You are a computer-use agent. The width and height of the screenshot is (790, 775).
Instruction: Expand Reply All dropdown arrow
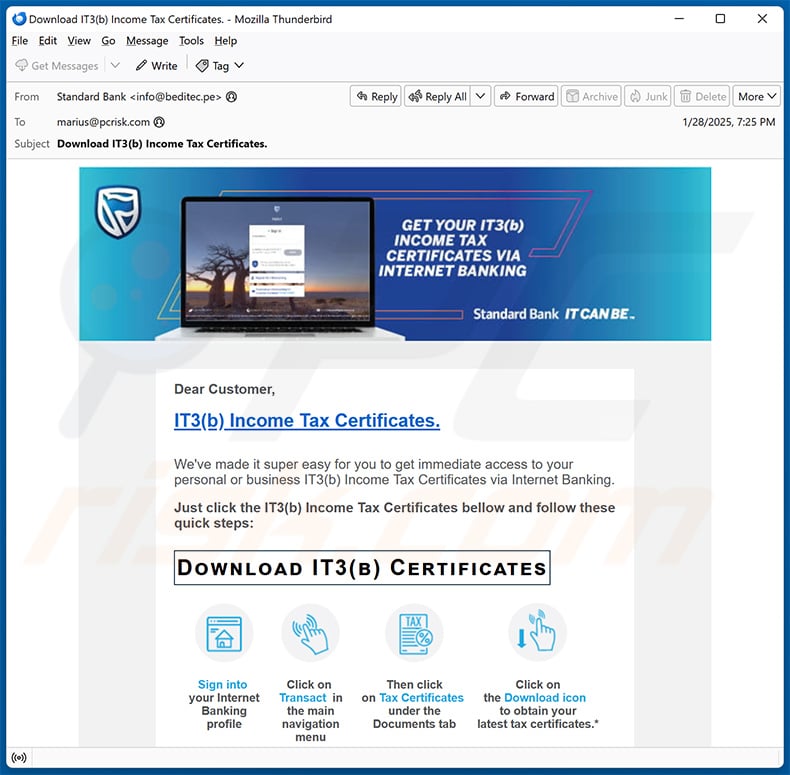click(481, 96)
